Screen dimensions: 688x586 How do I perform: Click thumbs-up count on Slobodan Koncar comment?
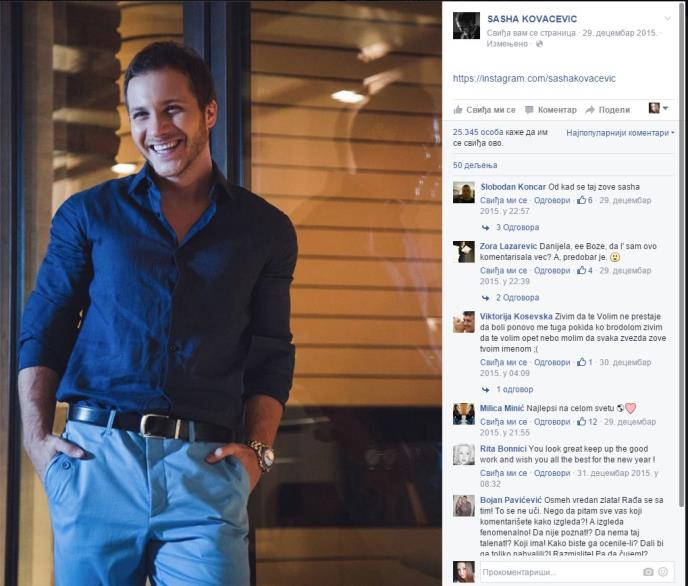tap(584, 200)
